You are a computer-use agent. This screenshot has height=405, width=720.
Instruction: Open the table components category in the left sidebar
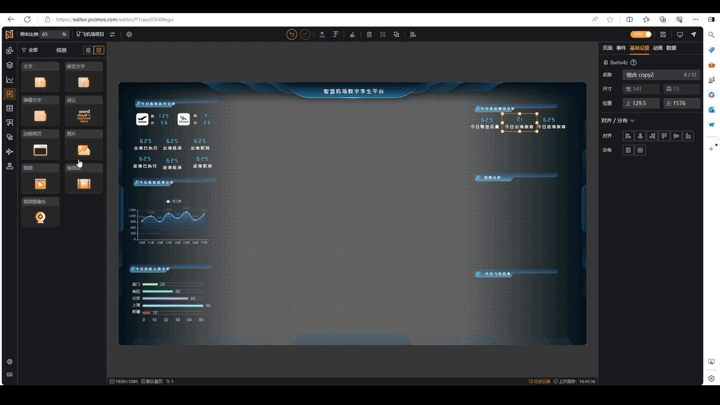10,108
